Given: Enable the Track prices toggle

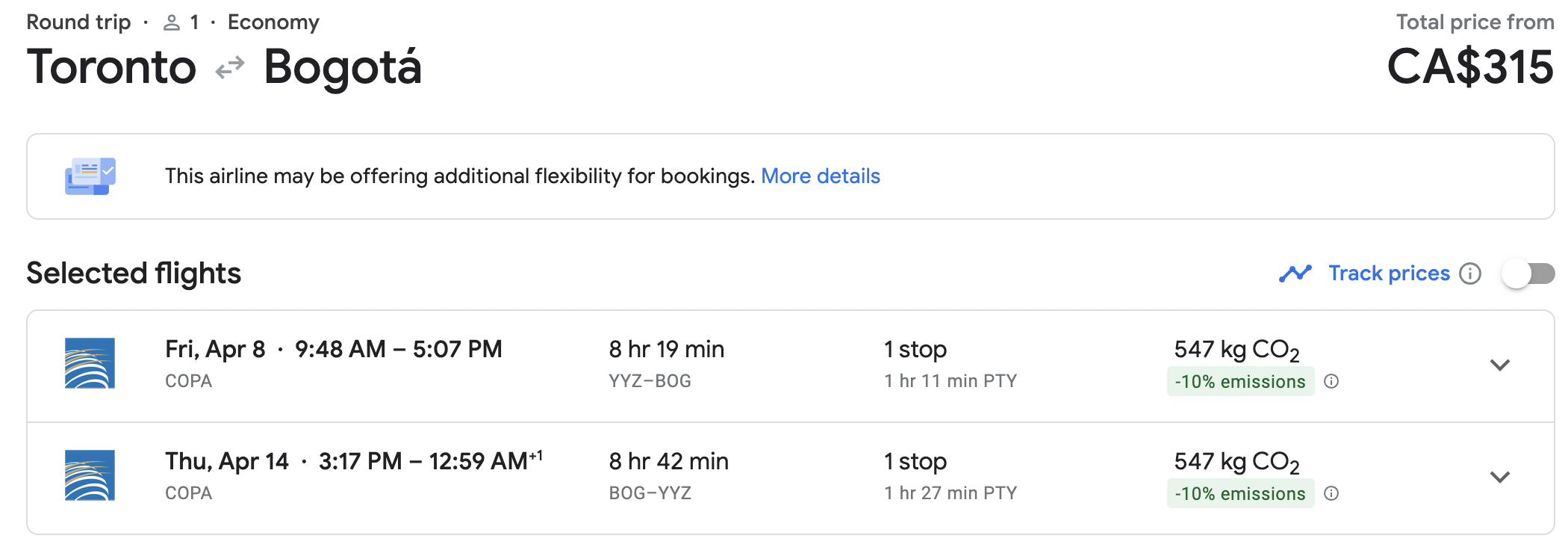Looking at the screenshot, I should (x=1528, y=274).
